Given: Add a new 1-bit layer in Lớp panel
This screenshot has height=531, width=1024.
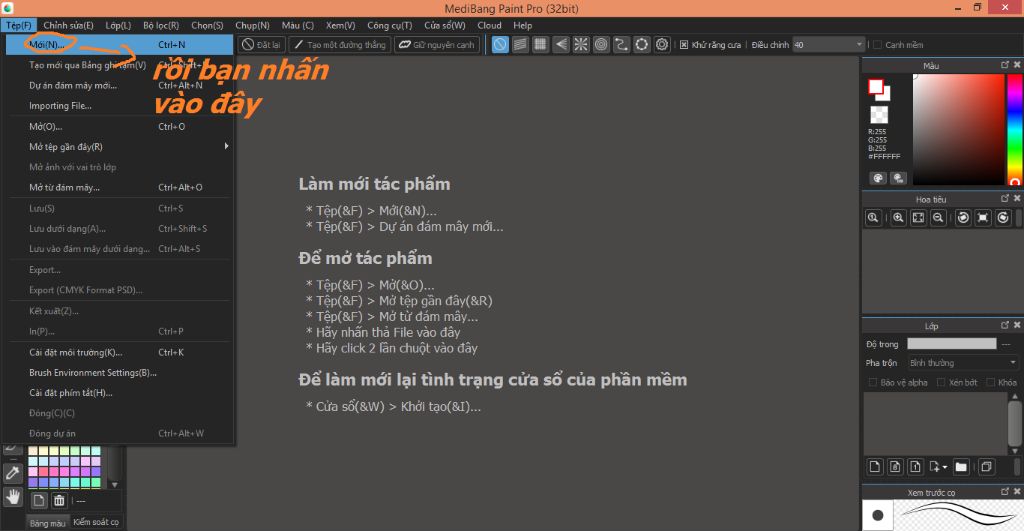Looking at the screenshot, I should coord(916,466).
